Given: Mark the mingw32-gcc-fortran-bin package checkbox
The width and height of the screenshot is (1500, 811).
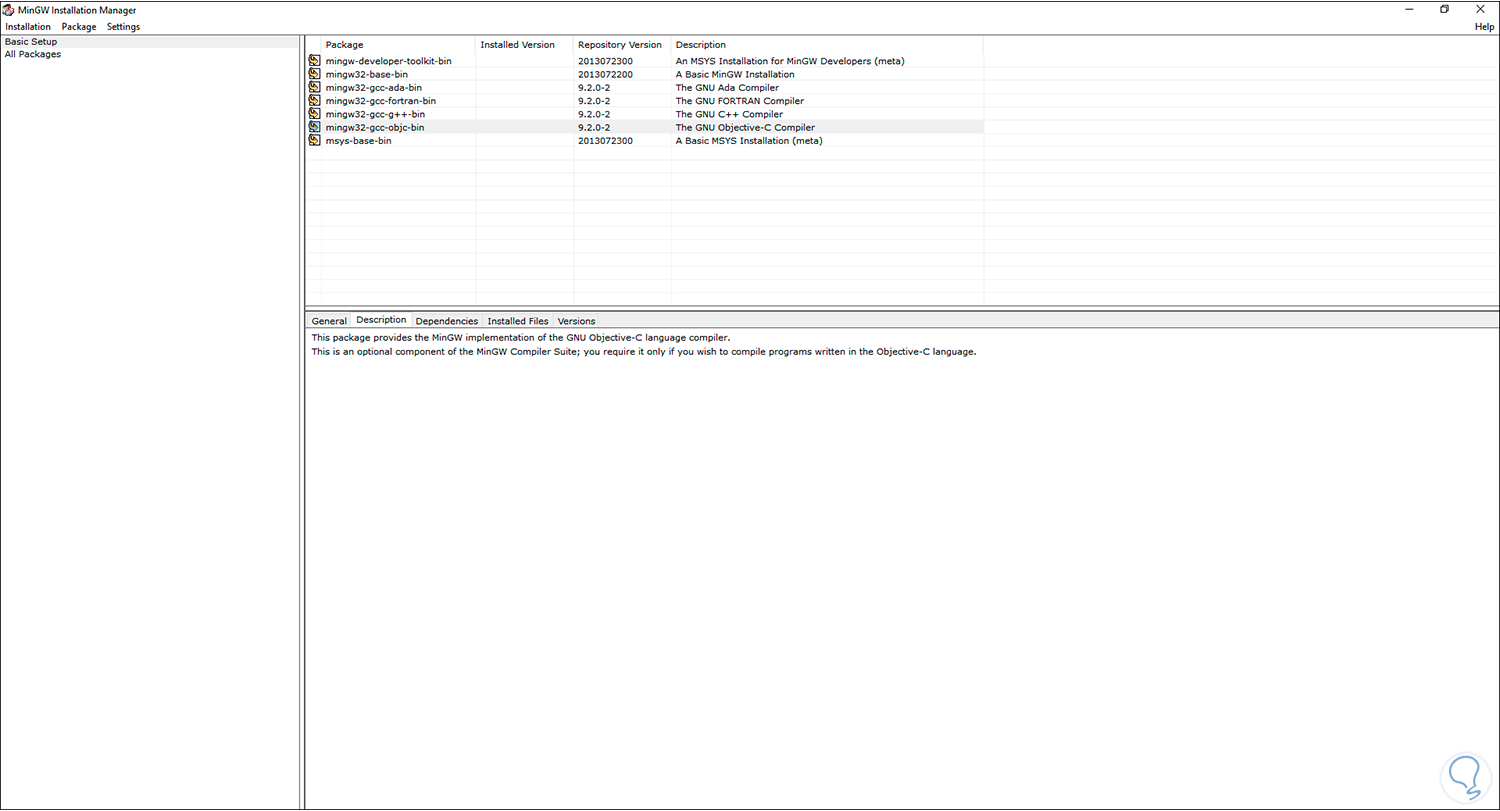Looking at the screenshot, I should (314, 100).
